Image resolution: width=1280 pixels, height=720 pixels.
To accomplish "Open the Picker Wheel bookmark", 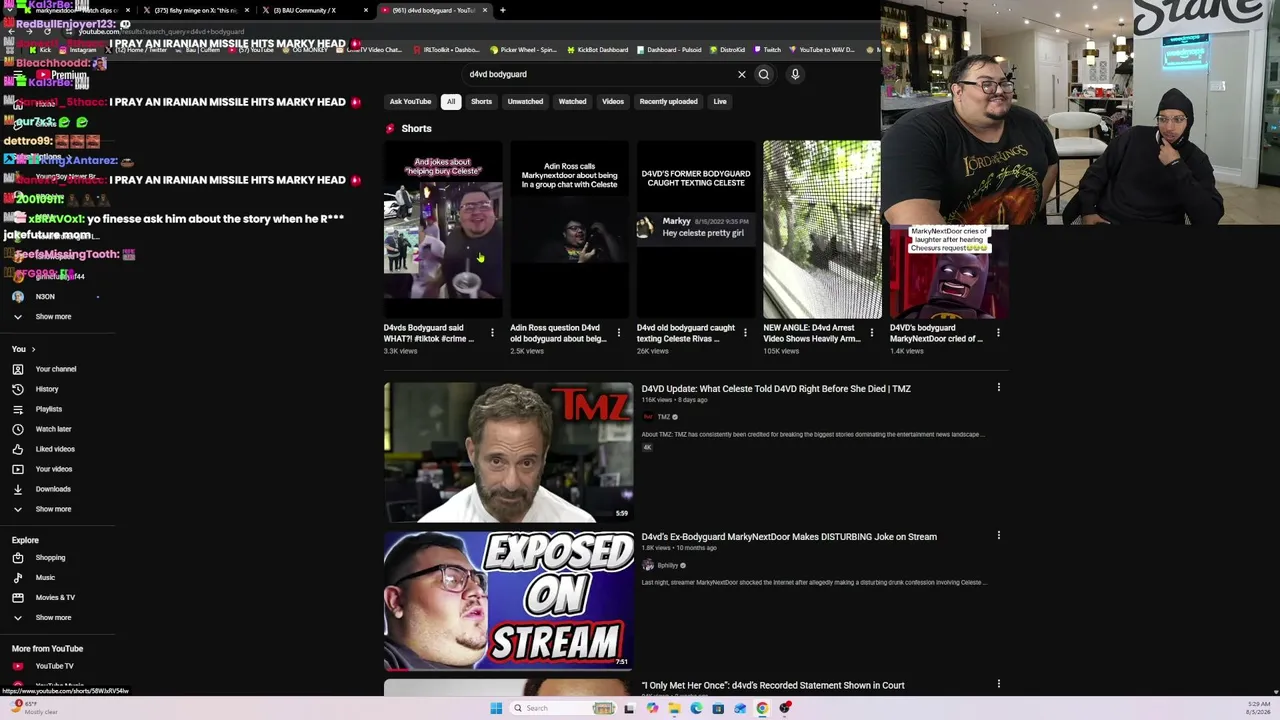I will [x=523, y=50].
